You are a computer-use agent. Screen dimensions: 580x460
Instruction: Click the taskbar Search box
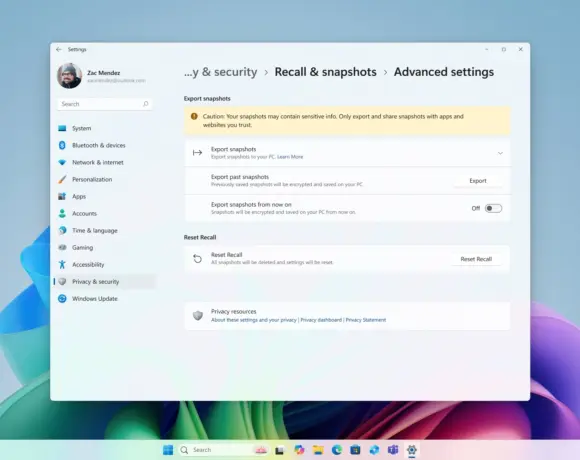pyautogui.click(x=223, y=450)
